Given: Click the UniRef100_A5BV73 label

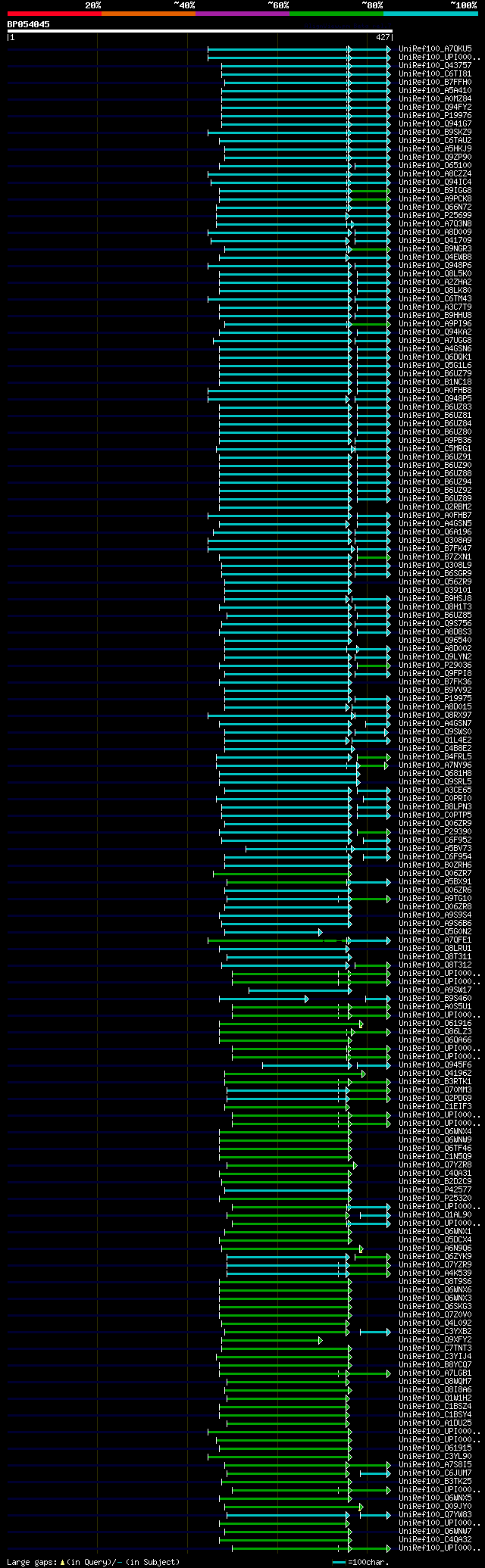Looking at the screenshot, I should 435,848.
